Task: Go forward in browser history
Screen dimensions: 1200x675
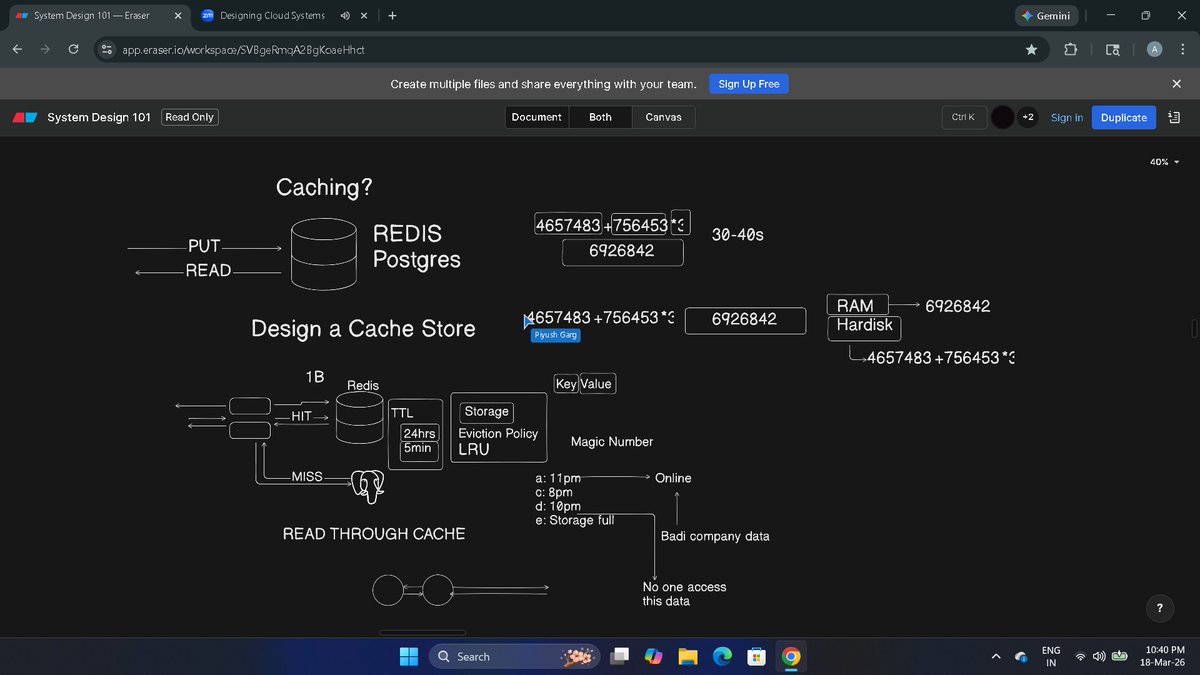Action: 46,49
